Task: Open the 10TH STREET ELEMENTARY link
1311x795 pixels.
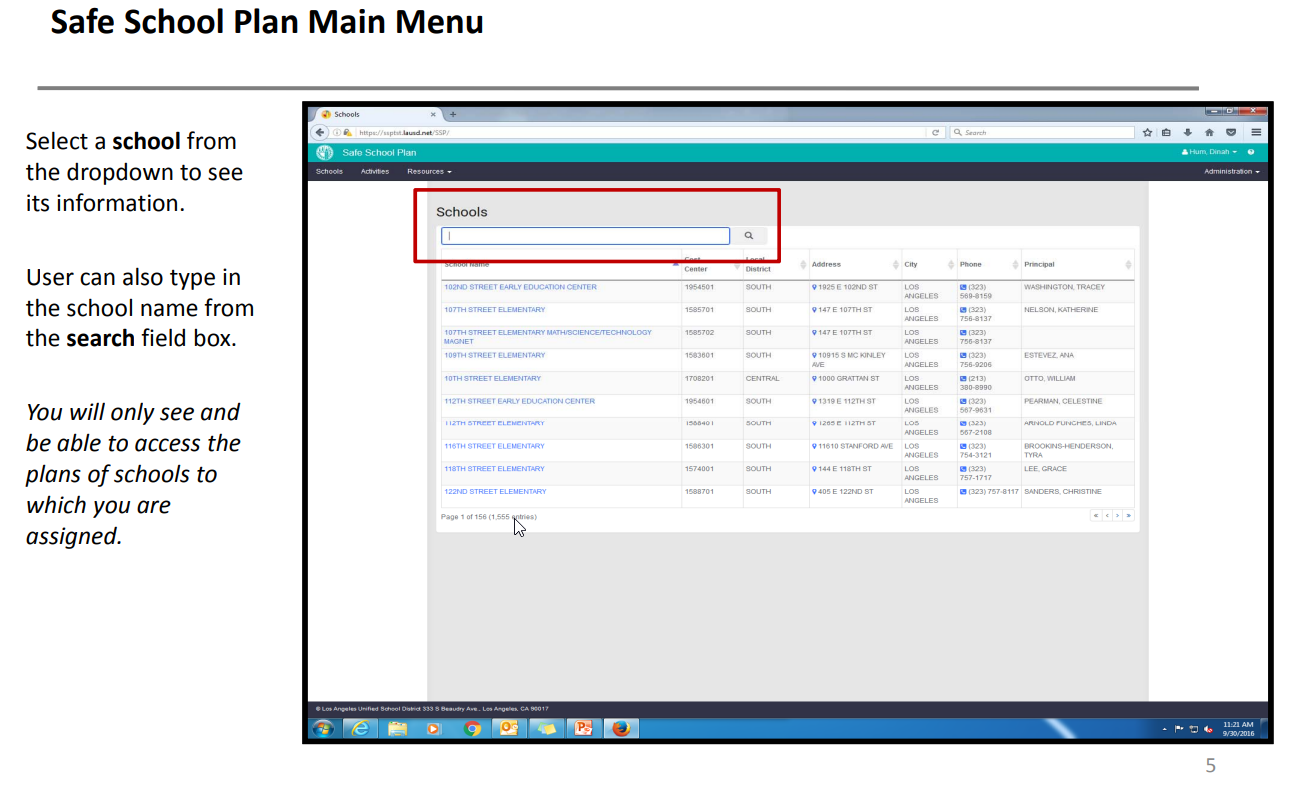Action: (x=492, y=379)
